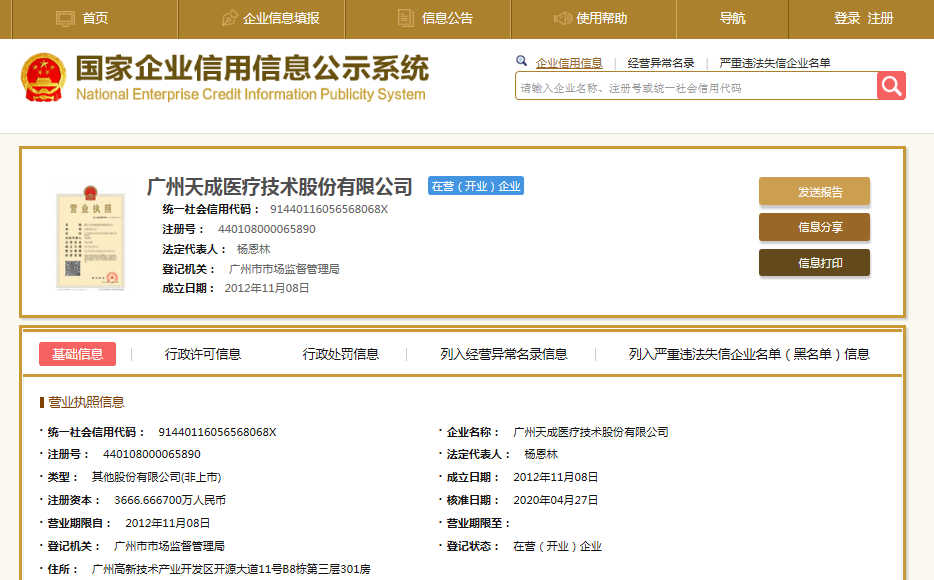Click the 在营（开业）企业 status badge

[475, 186]
